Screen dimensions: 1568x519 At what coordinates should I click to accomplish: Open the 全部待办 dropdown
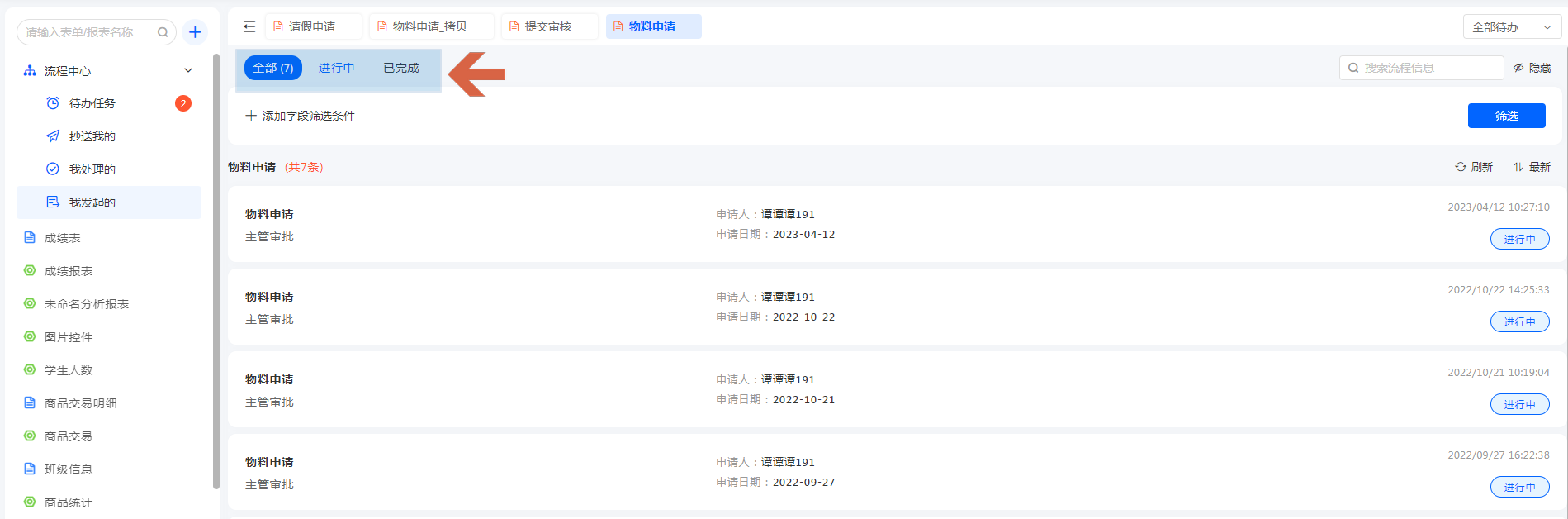(x=1511, y=27)
